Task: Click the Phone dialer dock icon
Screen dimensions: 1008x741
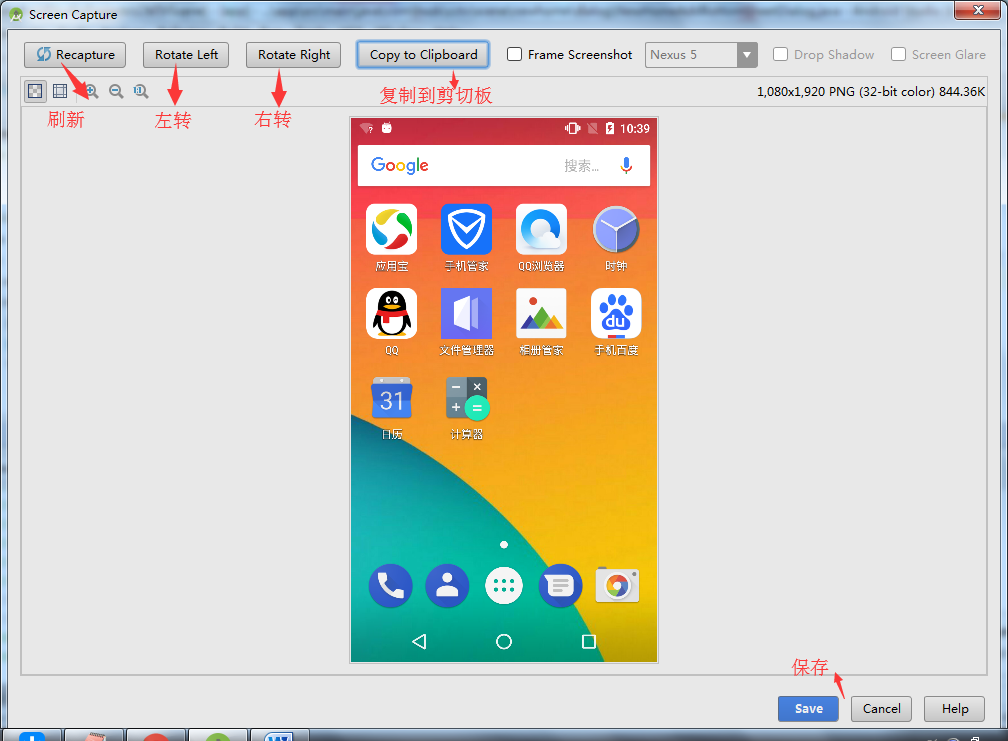Action: [x=390, y=585]
